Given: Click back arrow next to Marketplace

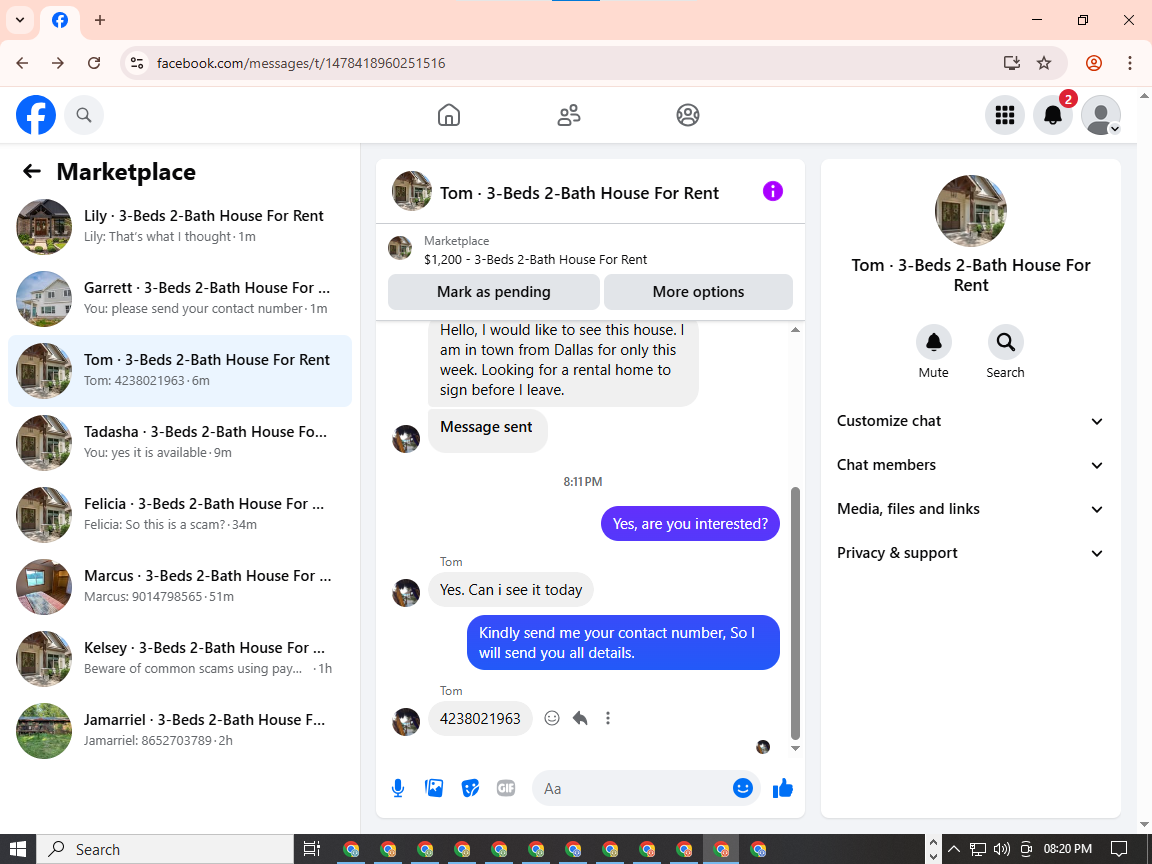Looking at the screenshot, I should [x=32, y=171].
